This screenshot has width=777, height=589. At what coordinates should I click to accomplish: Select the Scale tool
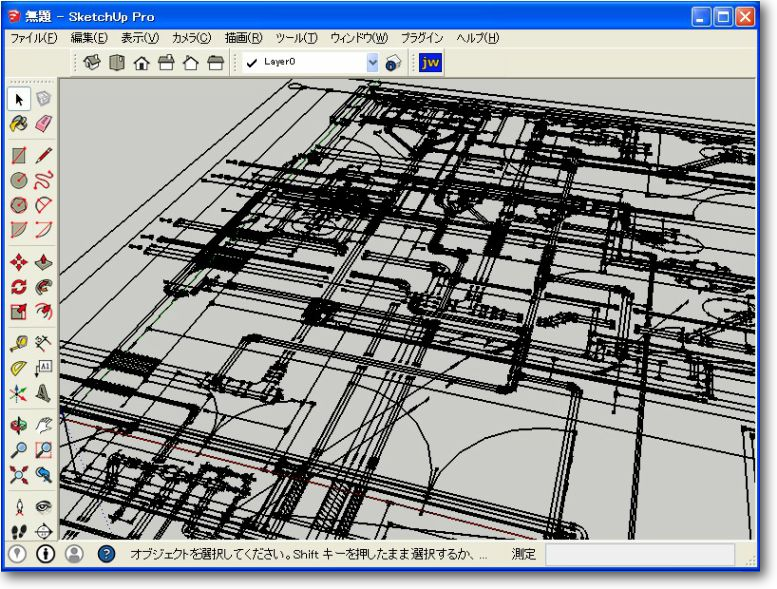(19, 312)
